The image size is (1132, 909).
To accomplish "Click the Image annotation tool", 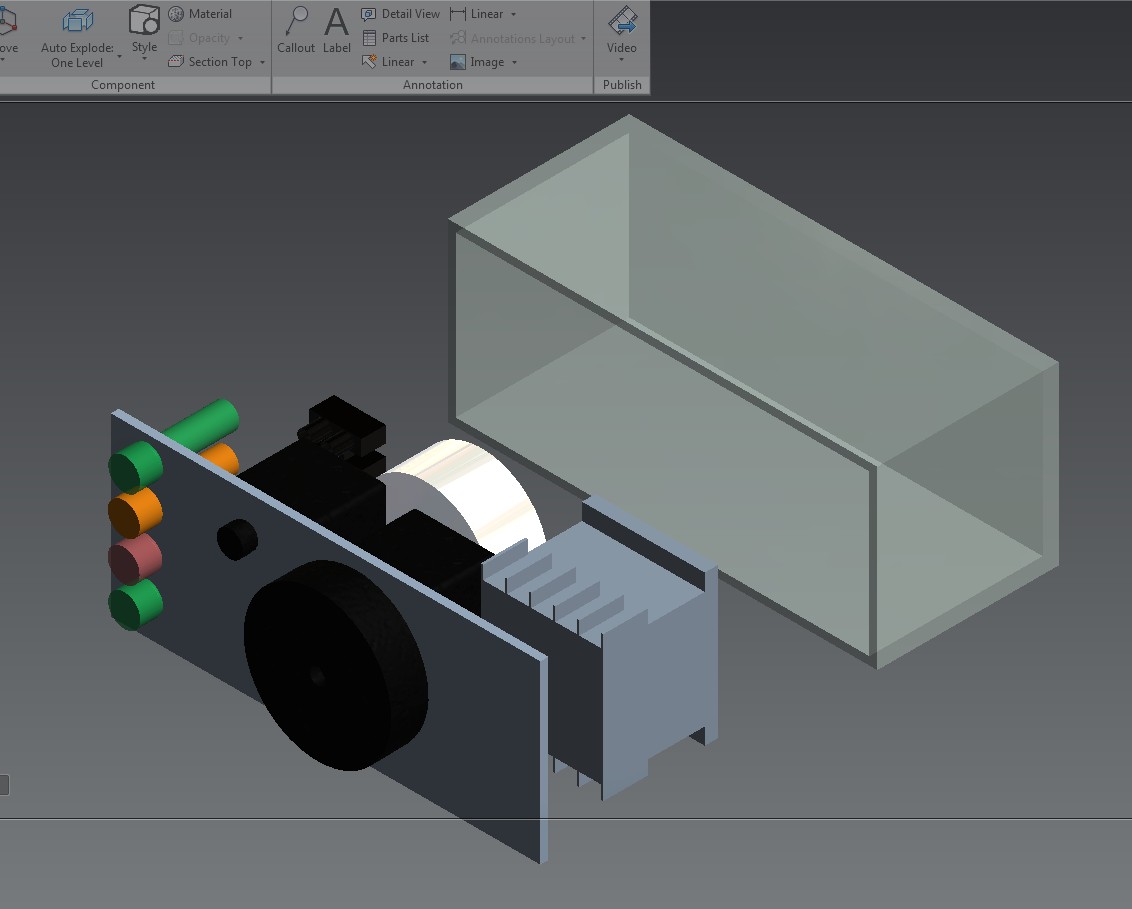I will click(x=477, y=62).
